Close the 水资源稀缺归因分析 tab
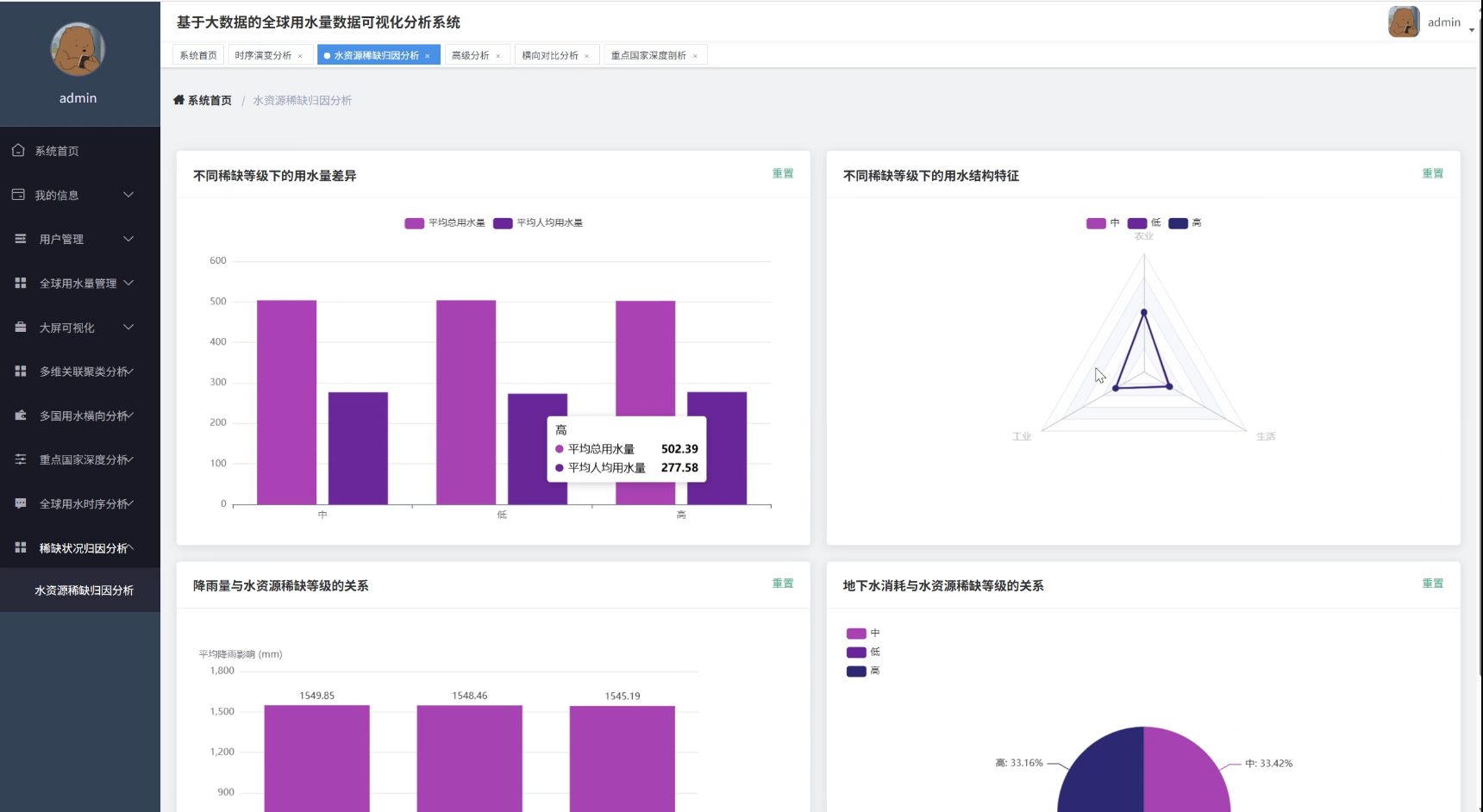The height and width of the screenshot is (812, 1483). click(427, 56)
